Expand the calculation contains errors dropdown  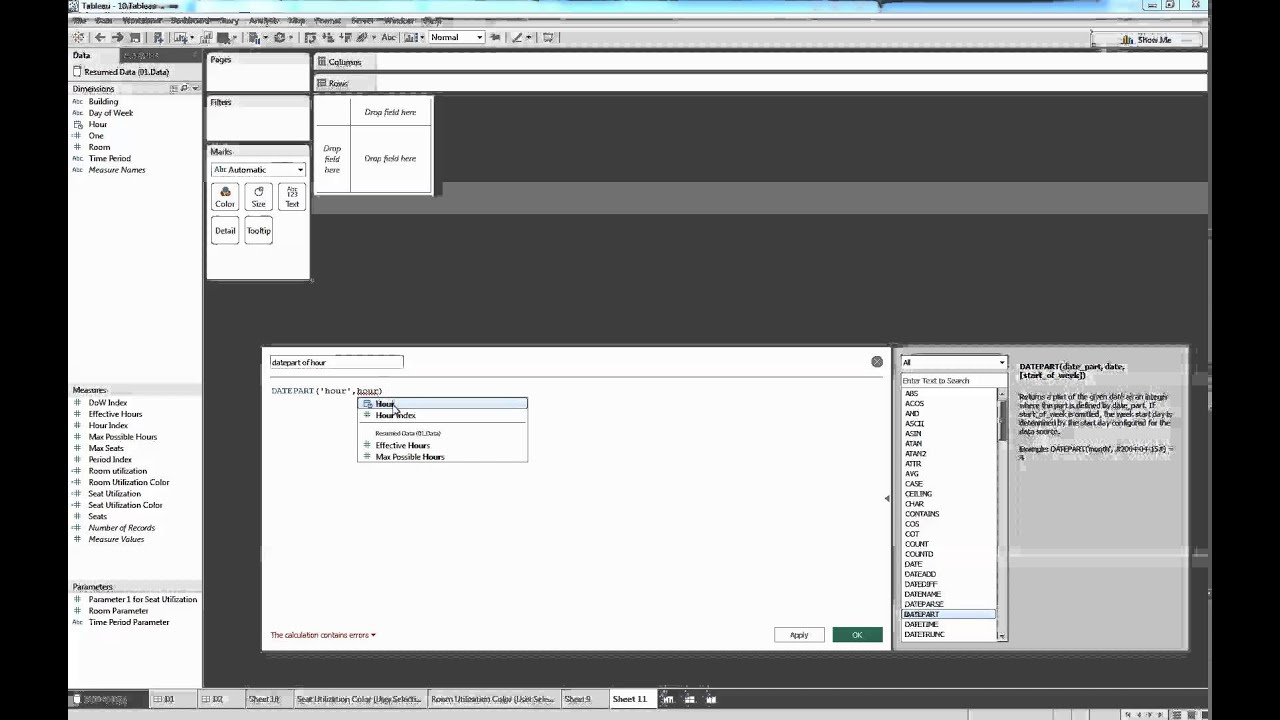[x=323, y=635]
